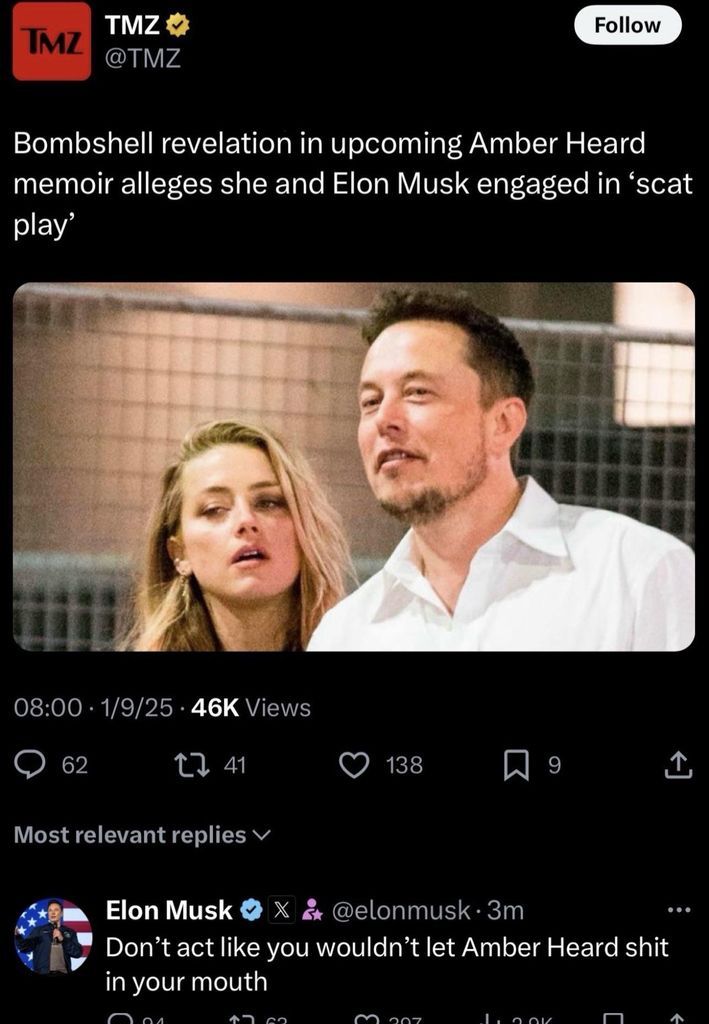The image size is (709, 1024).
Task: Share the TMZ post
Action: pyautogui.click(x=678, y=765)
